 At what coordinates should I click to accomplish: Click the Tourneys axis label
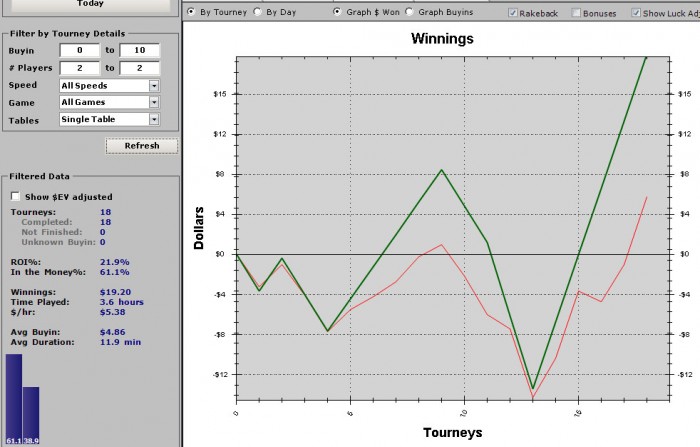(x=453, y=432)
